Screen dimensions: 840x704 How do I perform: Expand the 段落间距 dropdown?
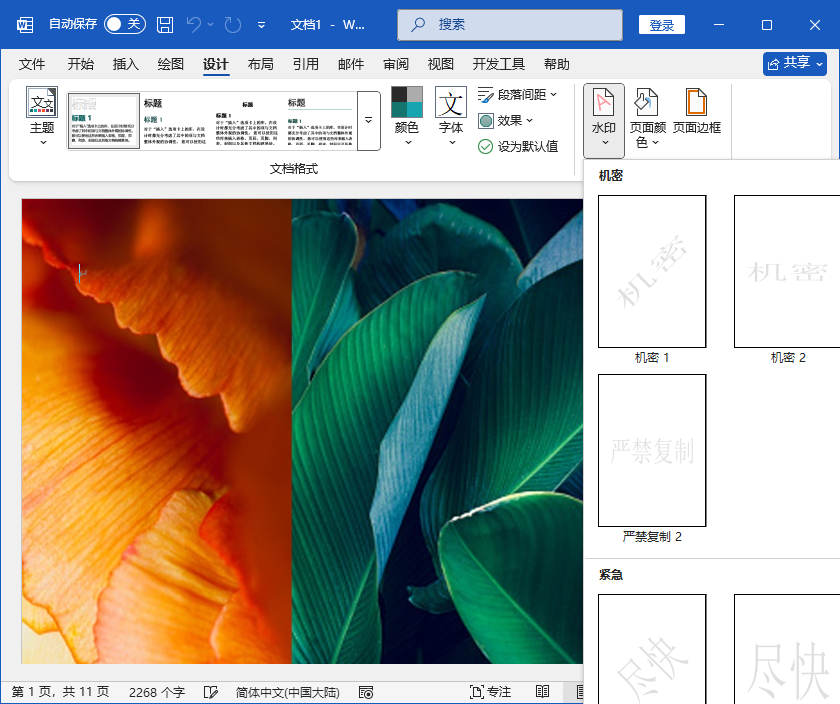coord(517,95)
